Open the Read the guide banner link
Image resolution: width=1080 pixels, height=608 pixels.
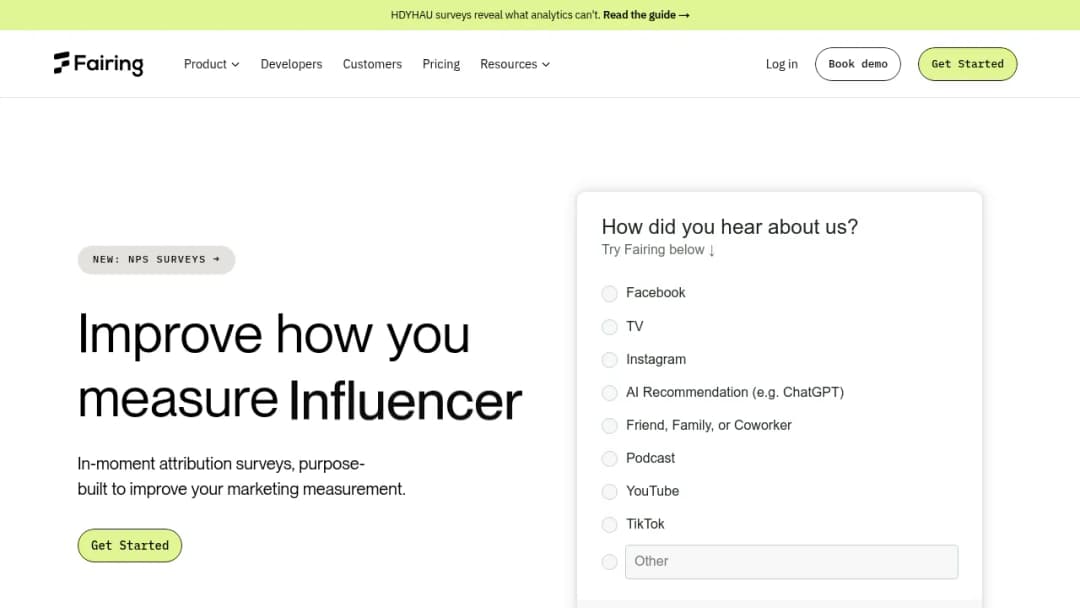click(646, 15)
